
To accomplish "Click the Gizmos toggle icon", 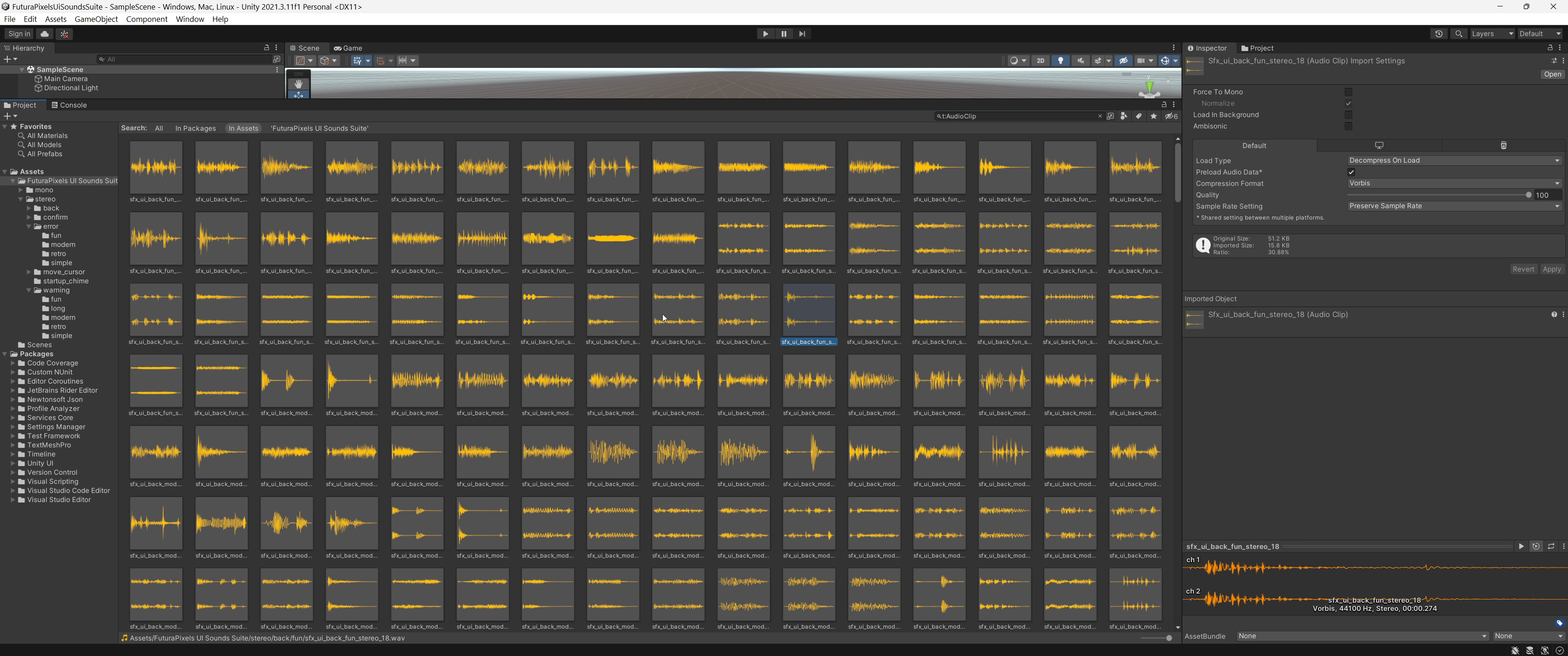I will (1165, 61).
